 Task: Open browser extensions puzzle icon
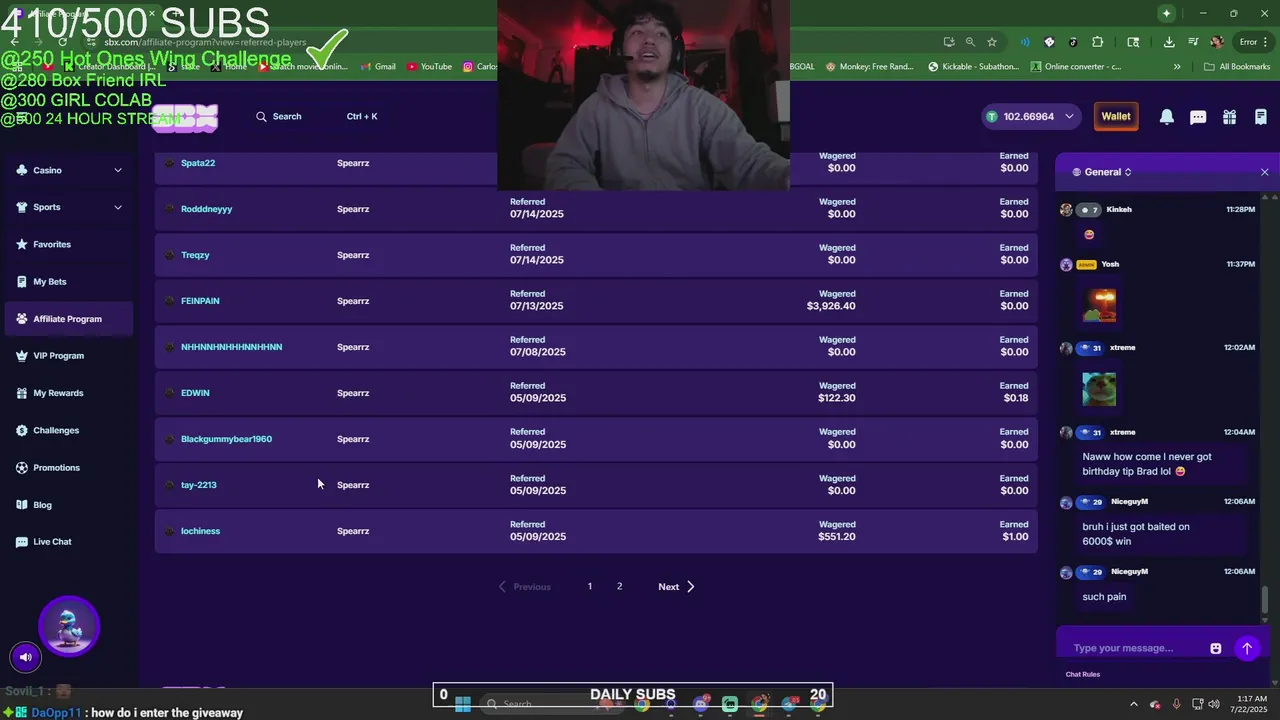[x=1097, y=42]
